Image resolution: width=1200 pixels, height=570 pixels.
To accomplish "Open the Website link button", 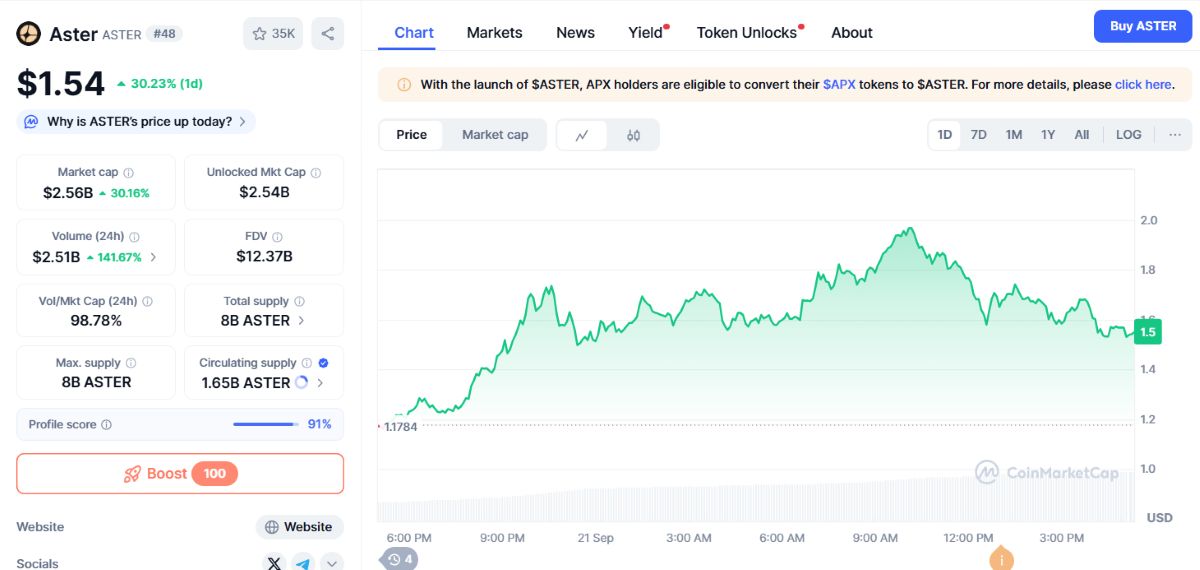I will tap(299, 527).
